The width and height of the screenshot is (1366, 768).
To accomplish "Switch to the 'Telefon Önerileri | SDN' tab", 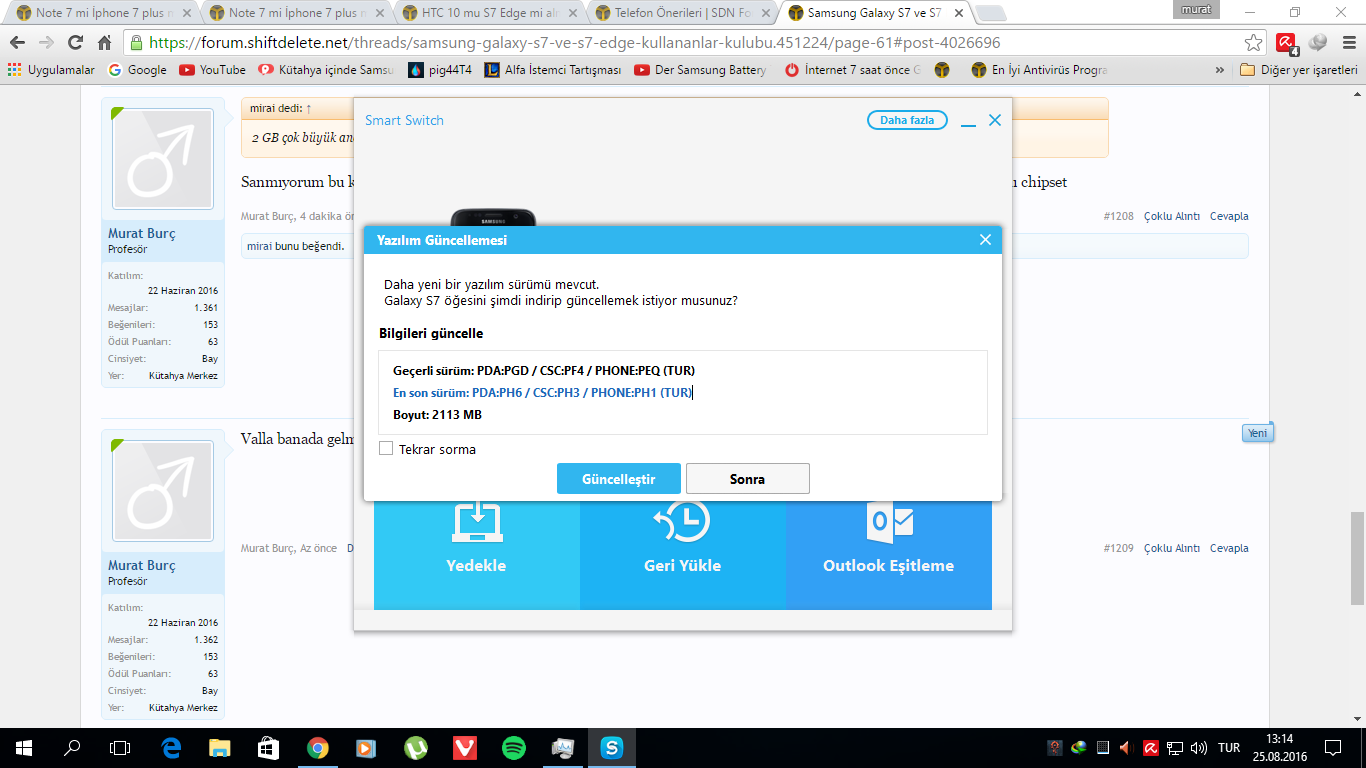I will pyautogui.click(x=684, y=13).
